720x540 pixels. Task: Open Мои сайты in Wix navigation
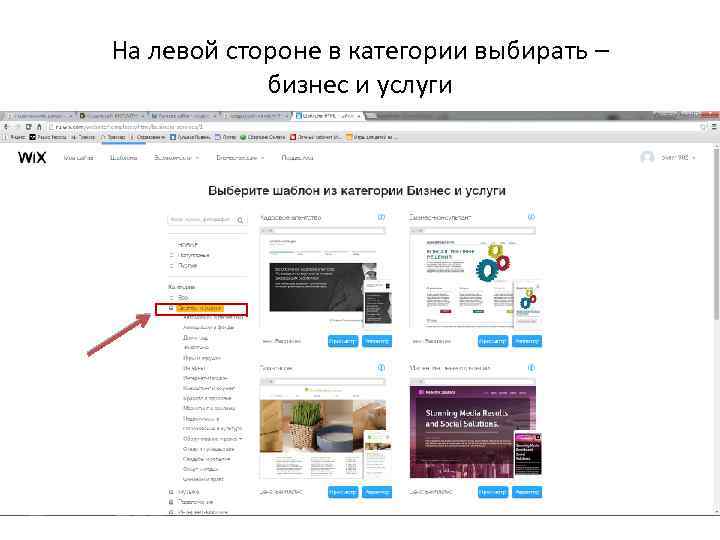coord(79,158)
